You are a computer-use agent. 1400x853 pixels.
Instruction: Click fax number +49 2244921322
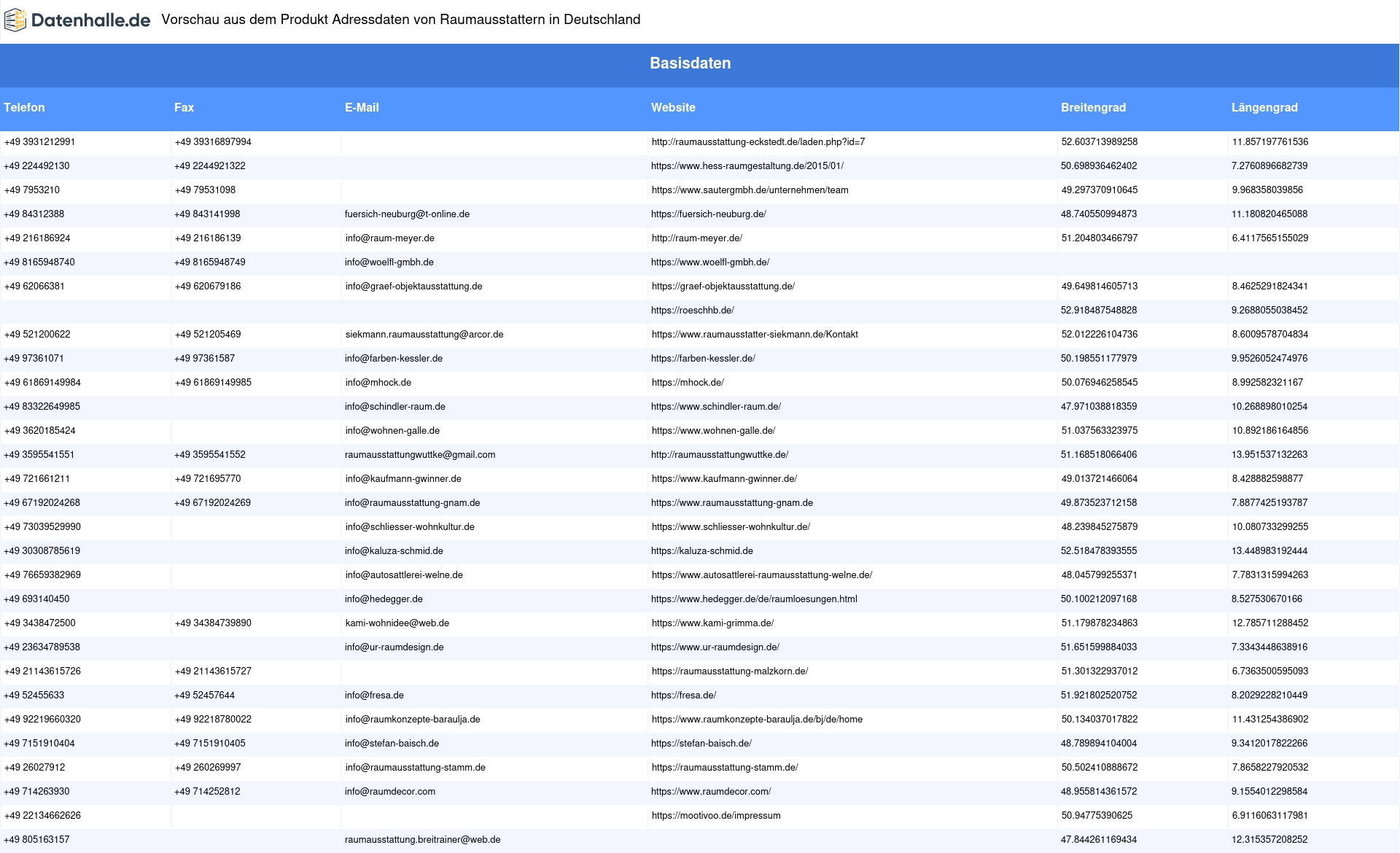(x=210, y=166)
